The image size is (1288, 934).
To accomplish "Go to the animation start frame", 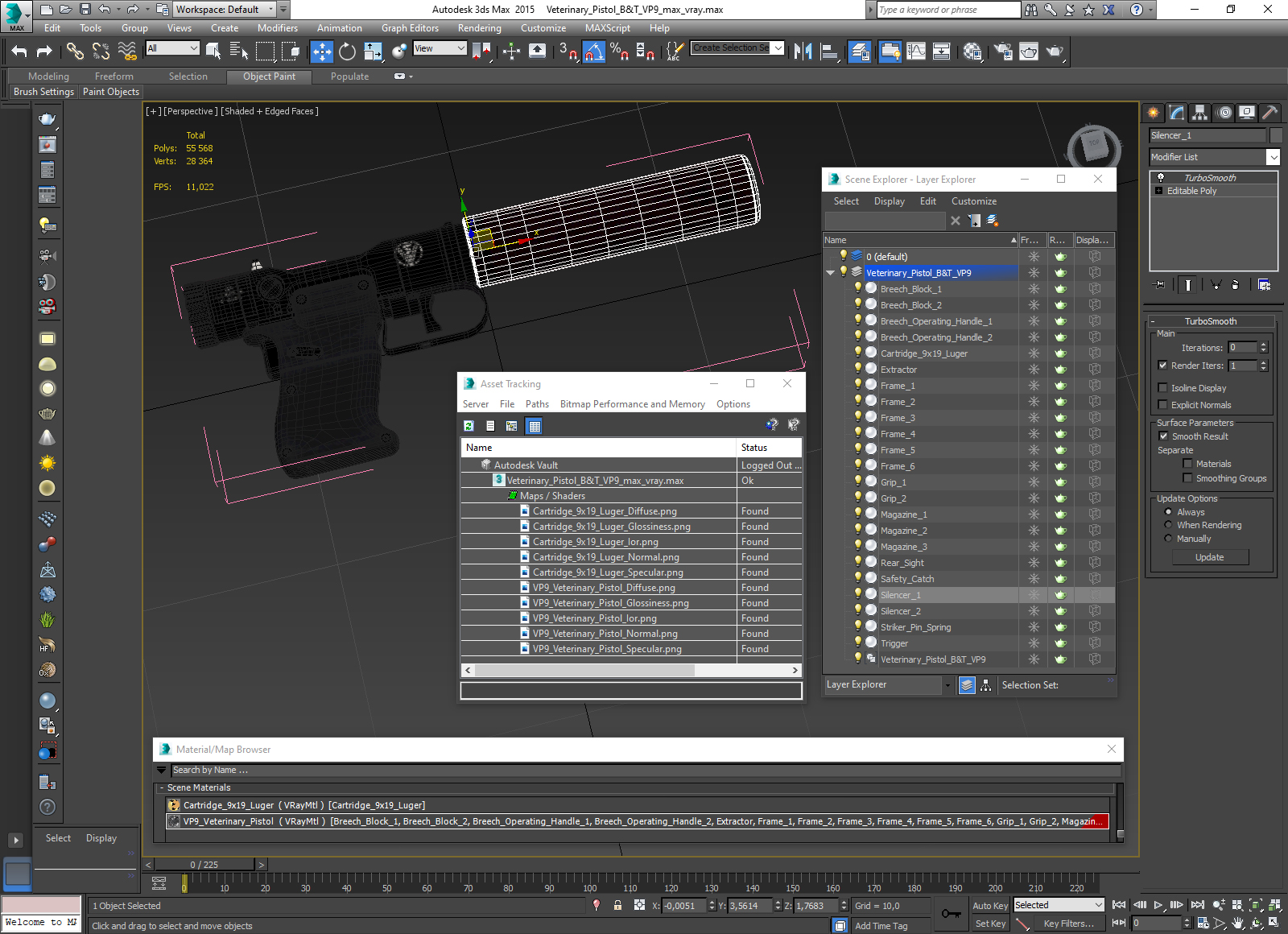I will pyautogui.click(x=1119, y=905).
